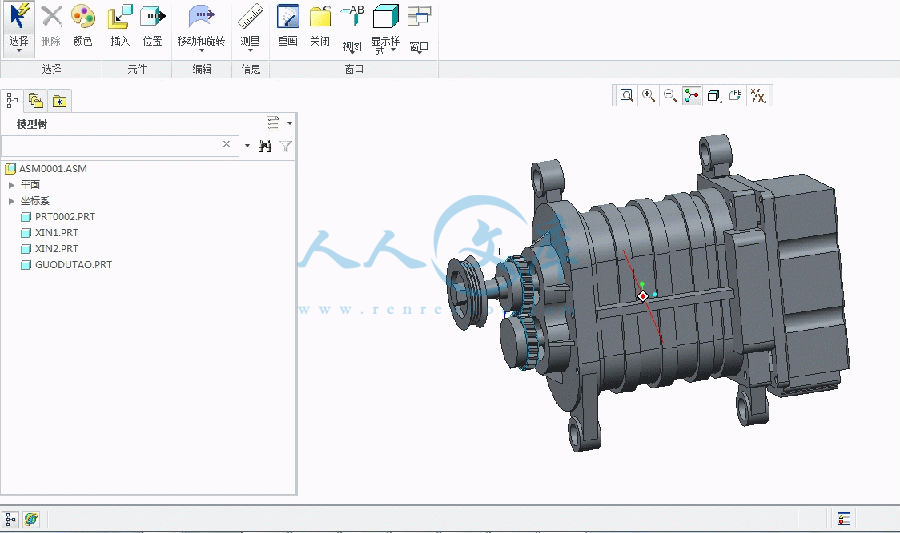Select the 坐标系 tree label

point(36,201)
